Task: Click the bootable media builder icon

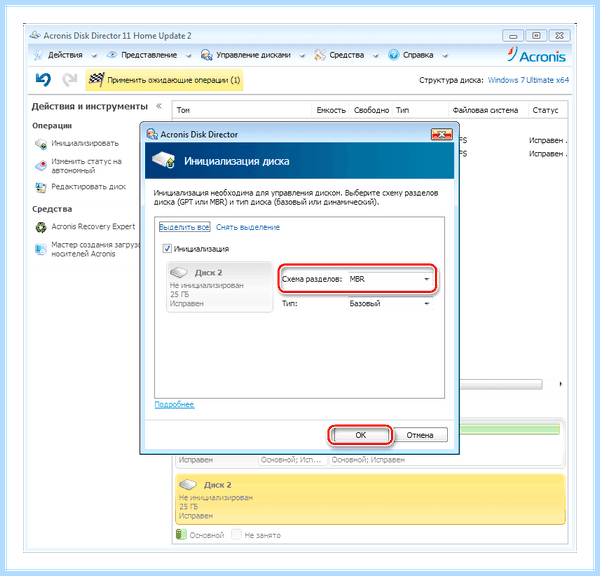Action: 41,249
